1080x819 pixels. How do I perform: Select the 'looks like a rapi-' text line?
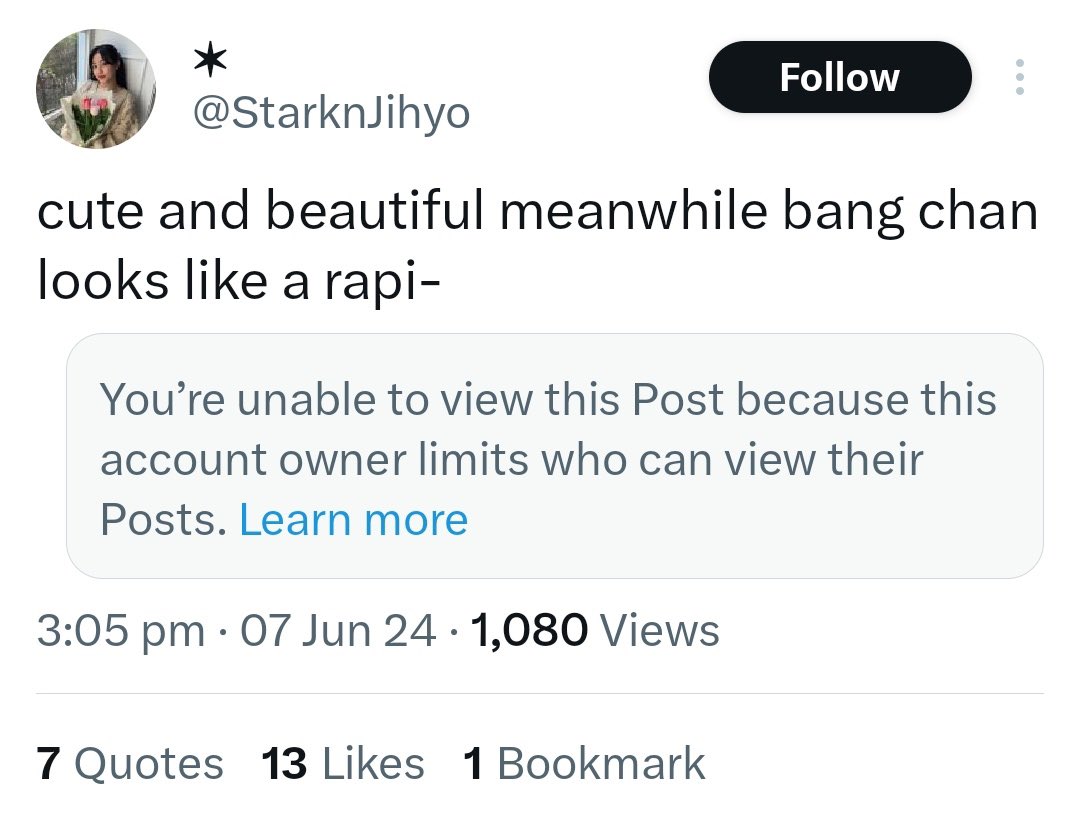pyautogui.click(x=238, y=281)
